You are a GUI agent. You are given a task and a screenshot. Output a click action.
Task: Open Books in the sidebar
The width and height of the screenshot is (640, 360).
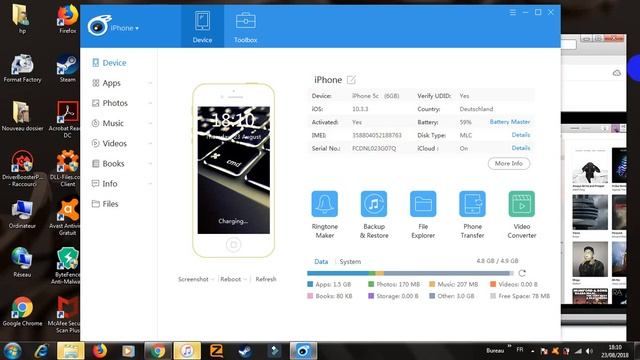point(108,163)
